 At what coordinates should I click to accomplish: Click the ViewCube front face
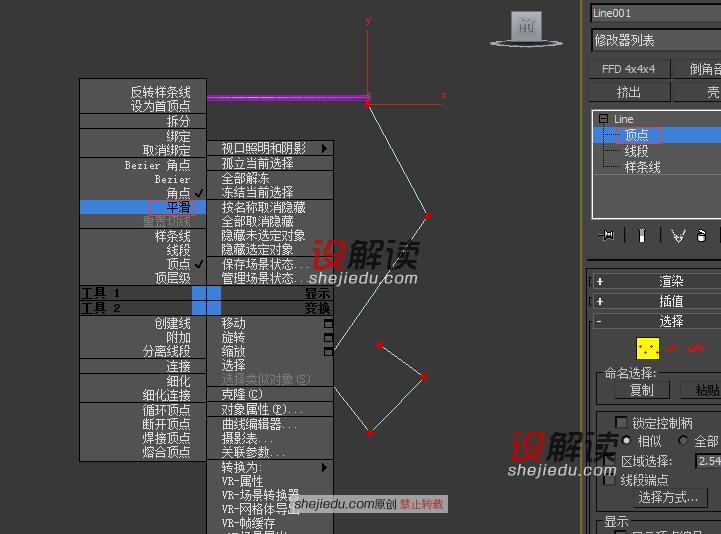(x=526, y=27)
